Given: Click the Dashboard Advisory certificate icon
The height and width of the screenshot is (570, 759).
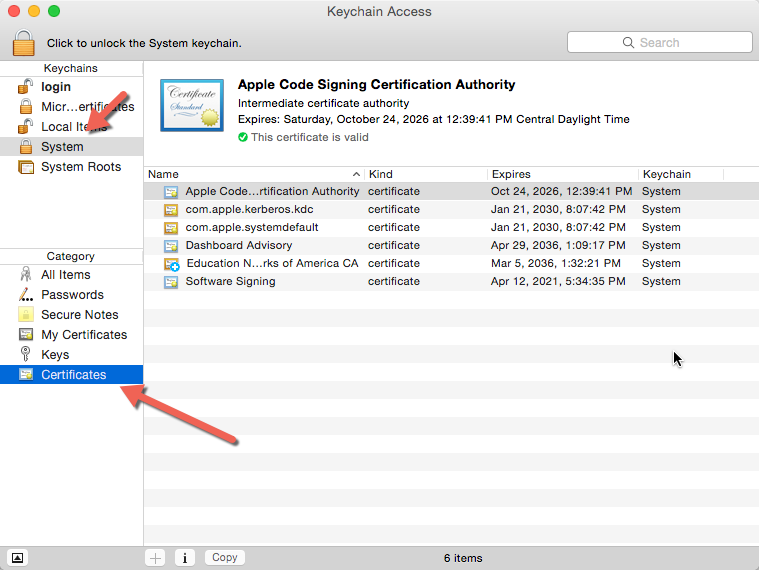Looking at the screenshot, I should 171,245.
